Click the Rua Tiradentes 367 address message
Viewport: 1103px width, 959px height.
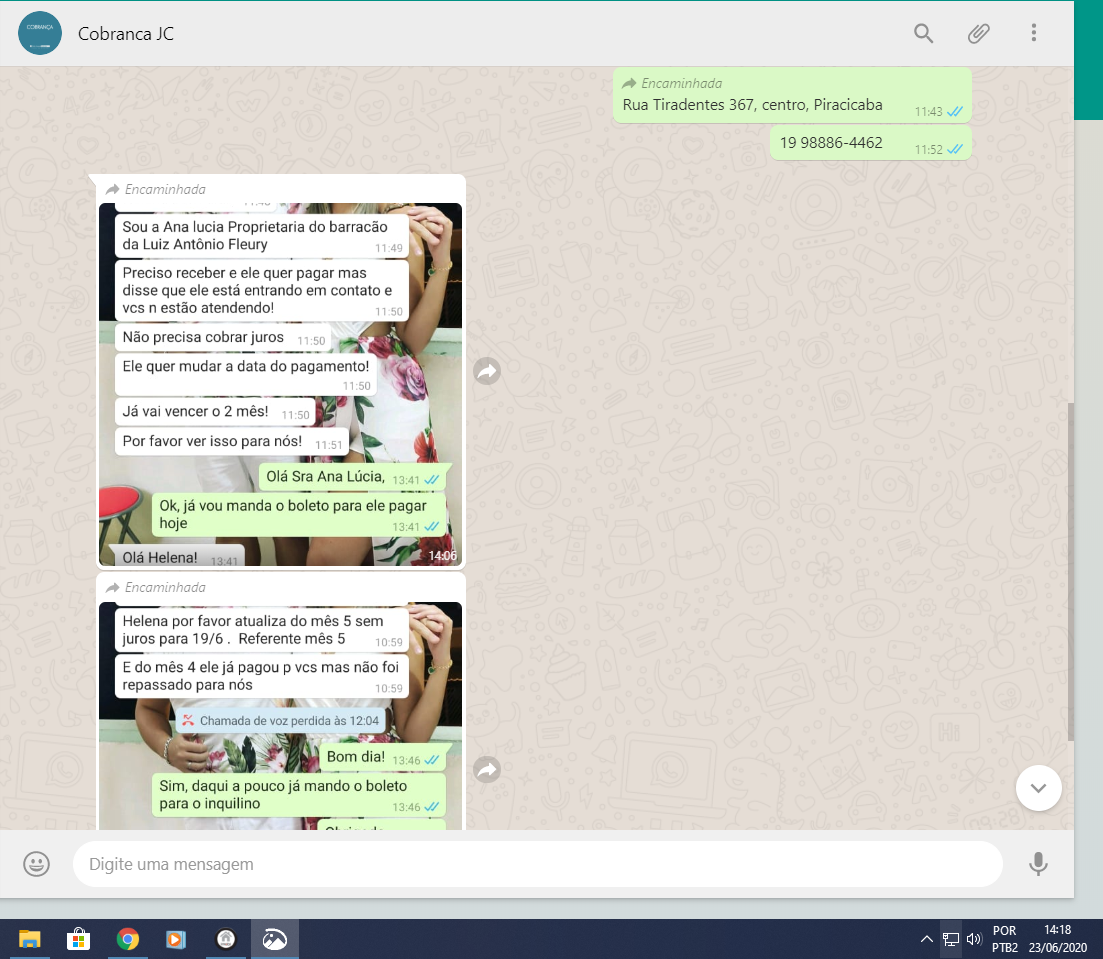click(x=752, y=105)
